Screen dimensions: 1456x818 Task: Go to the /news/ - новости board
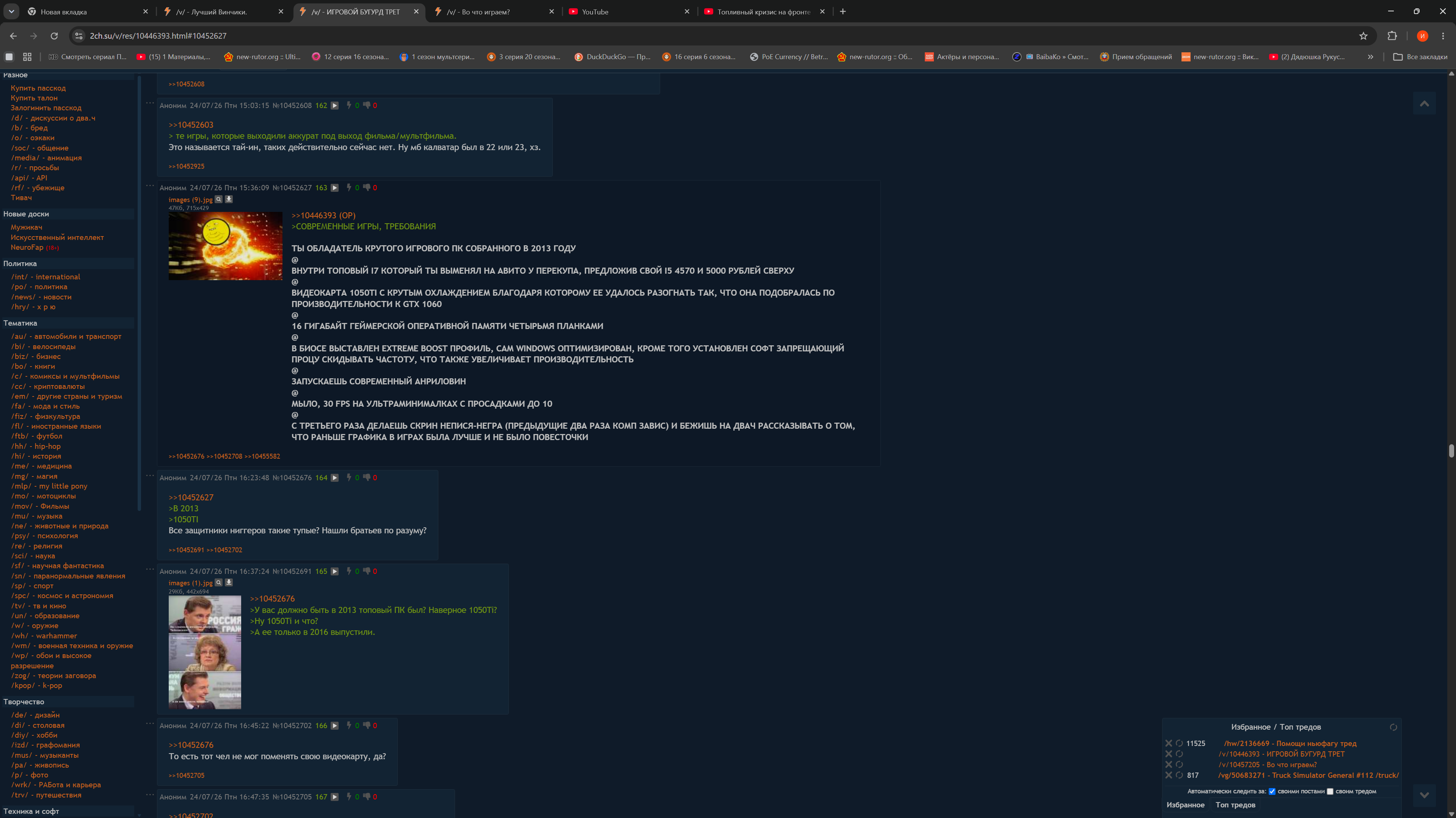point(41,297)
